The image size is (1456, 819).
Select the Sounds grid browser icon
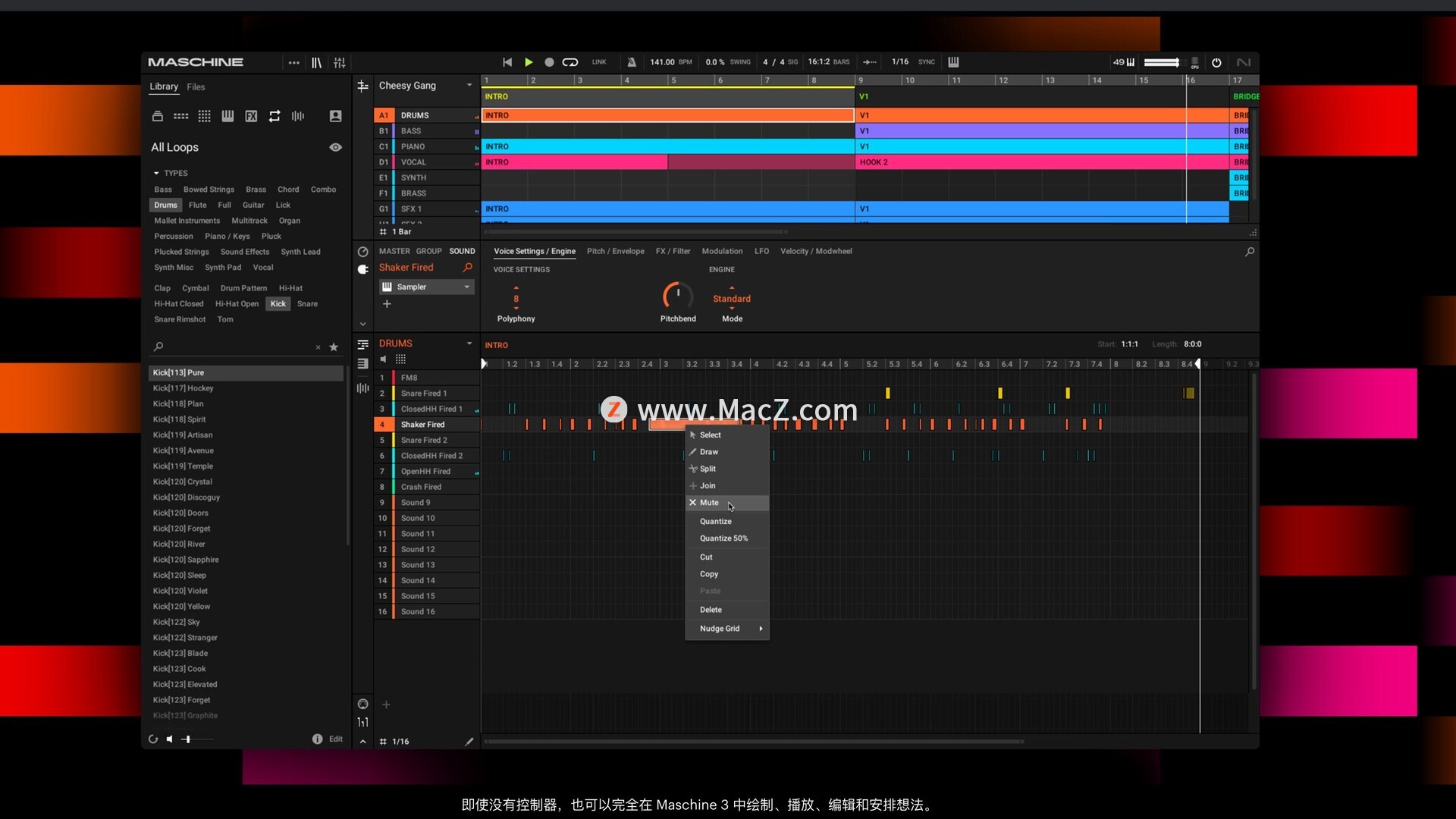point(204,116)
